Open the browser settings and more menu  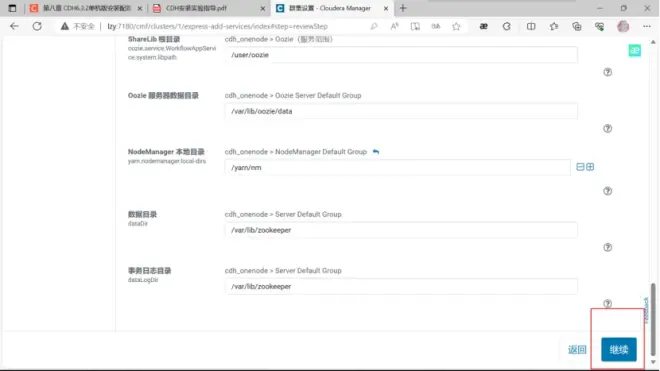coord(647,26)
